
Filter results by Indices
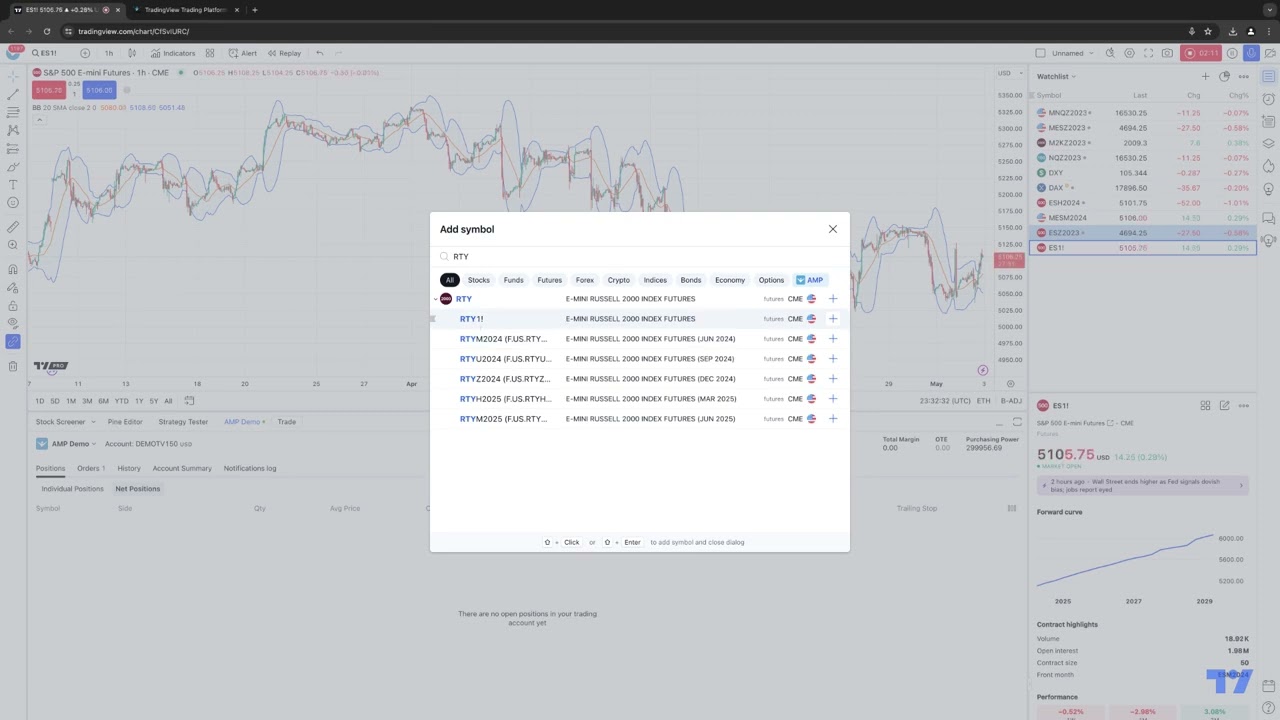tap(655, 280)
